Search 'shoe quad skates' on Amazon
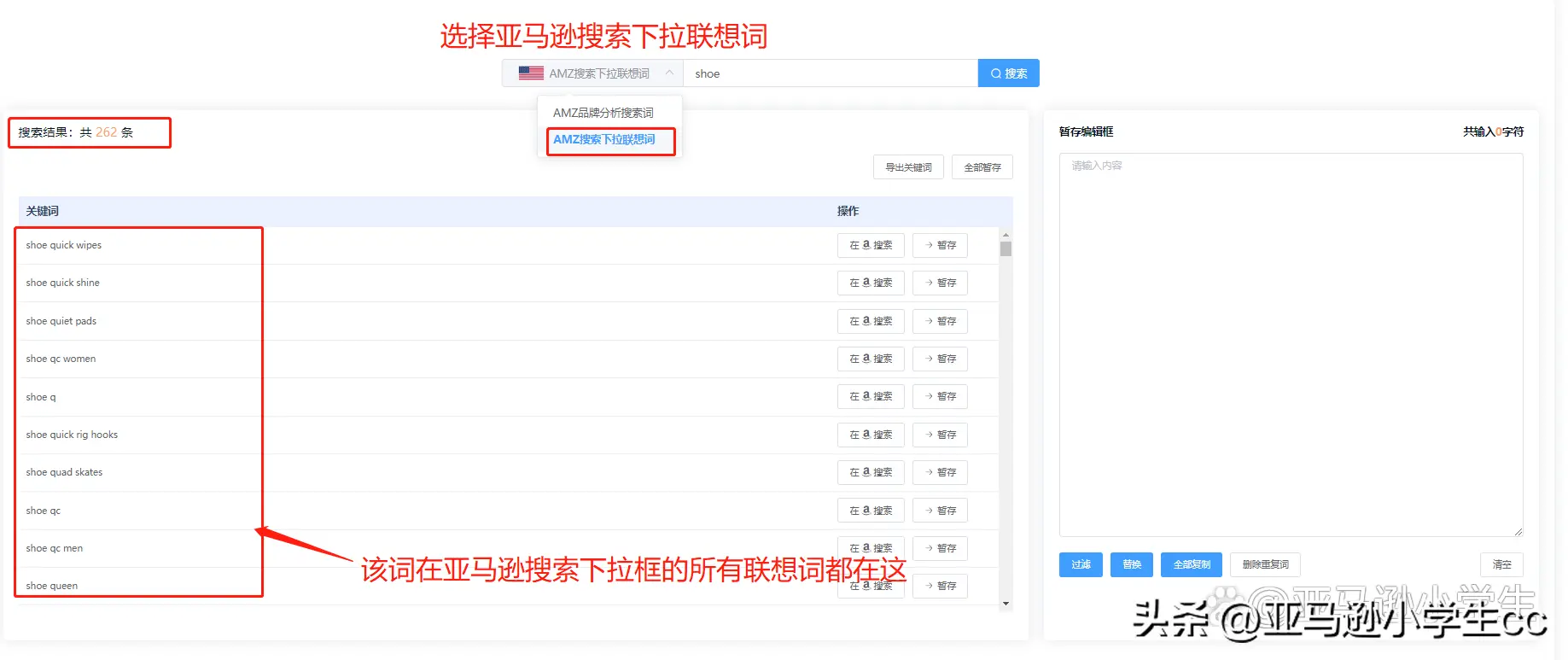Viewport: 1568px width, 660px height. [x=871, y=472]
